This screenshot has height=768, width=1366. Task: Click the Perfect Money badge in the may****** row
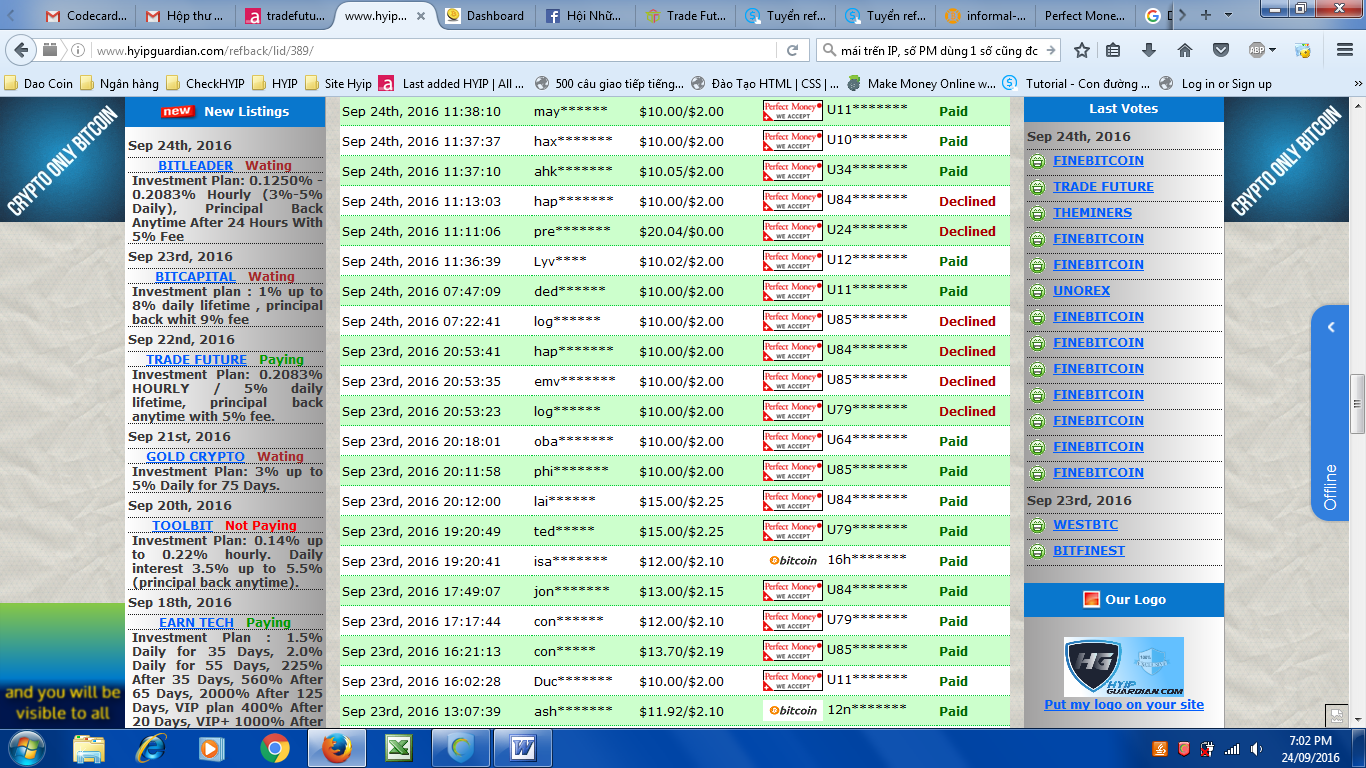[792, 111]
